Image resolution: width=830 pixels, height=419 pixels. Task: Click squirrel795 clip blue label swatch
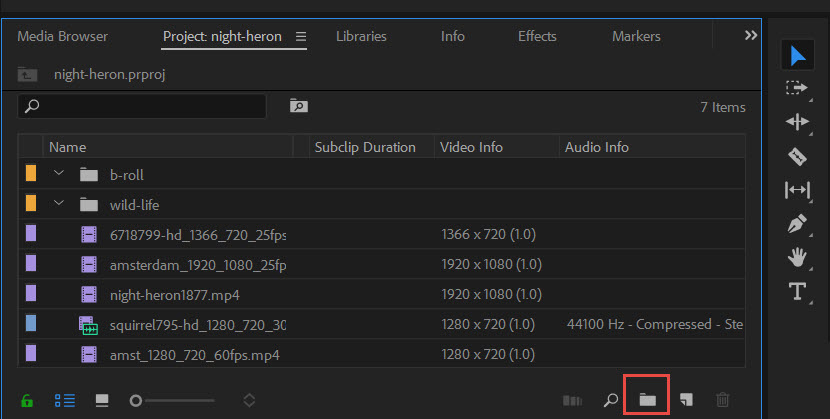(31, 323)
